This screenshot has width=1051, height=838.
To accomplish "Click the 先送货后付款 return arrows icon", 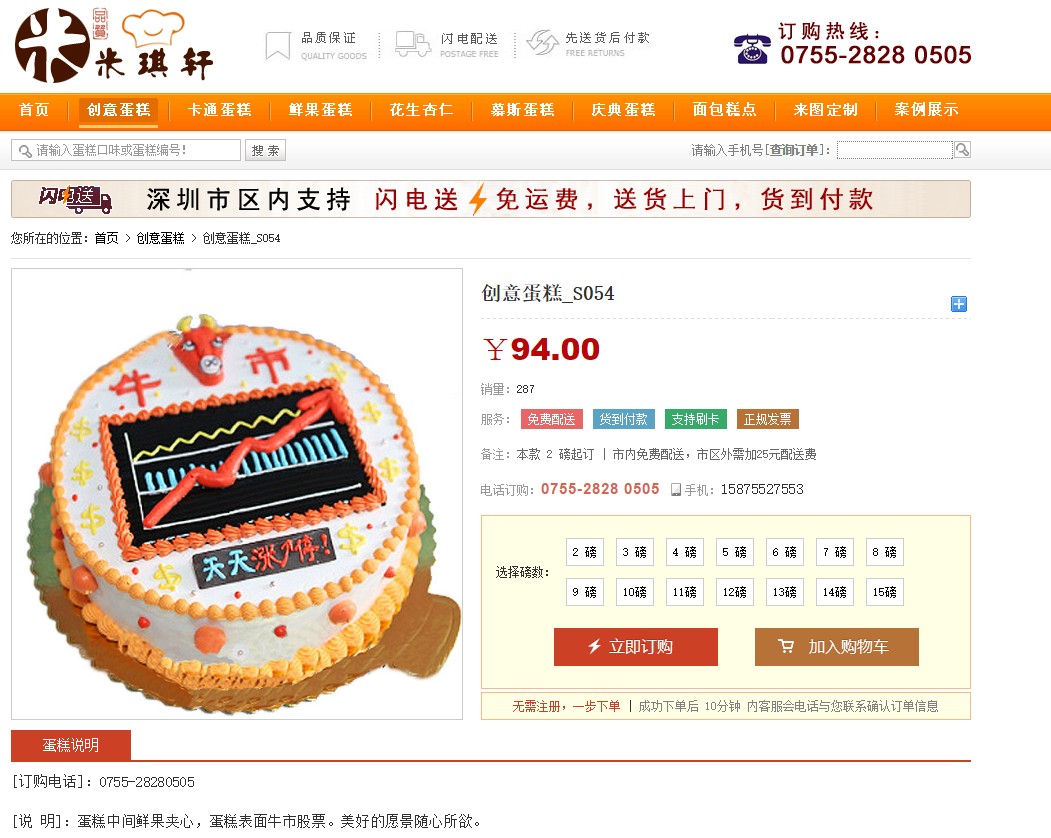I will [x=542, y=42].
